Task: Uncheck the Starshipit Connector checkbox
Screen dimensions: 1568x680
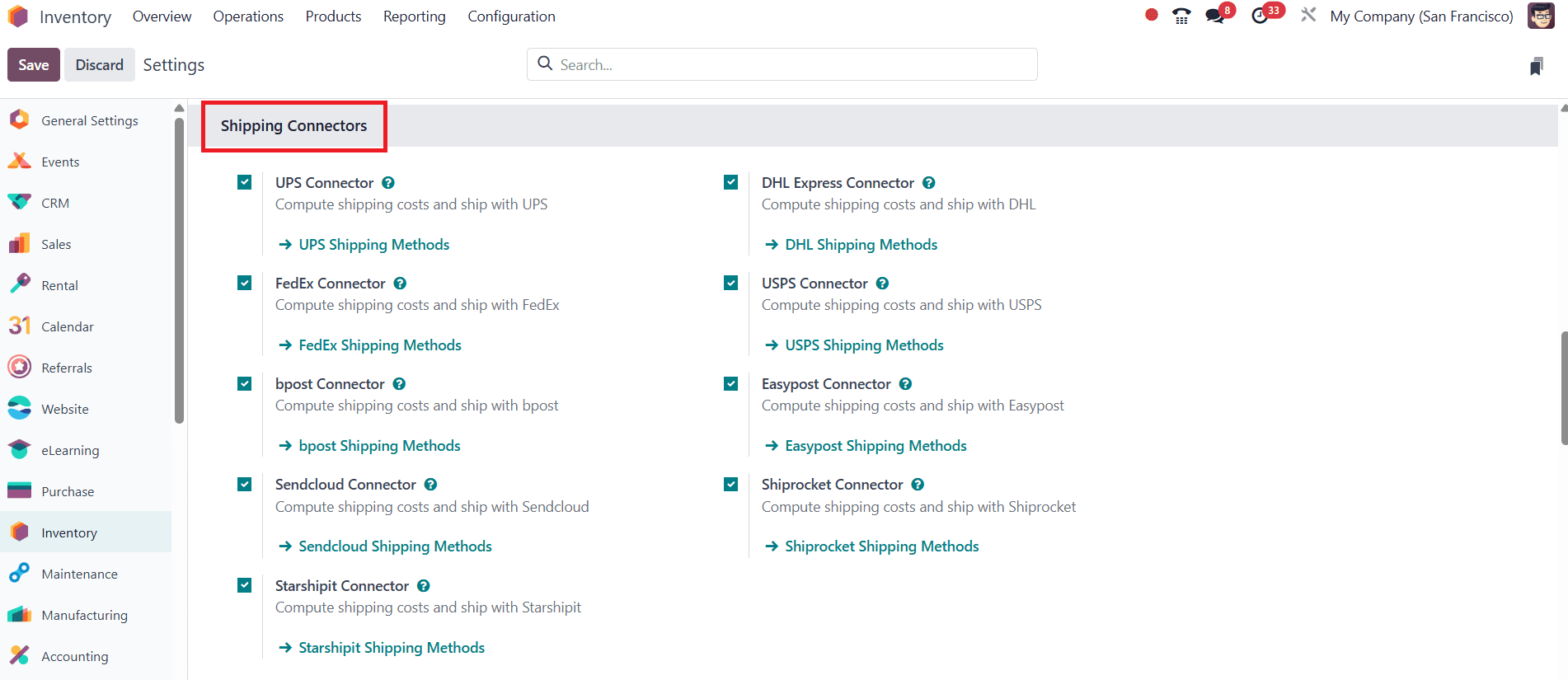Action: pyautogui.click(x=245, y=585)
